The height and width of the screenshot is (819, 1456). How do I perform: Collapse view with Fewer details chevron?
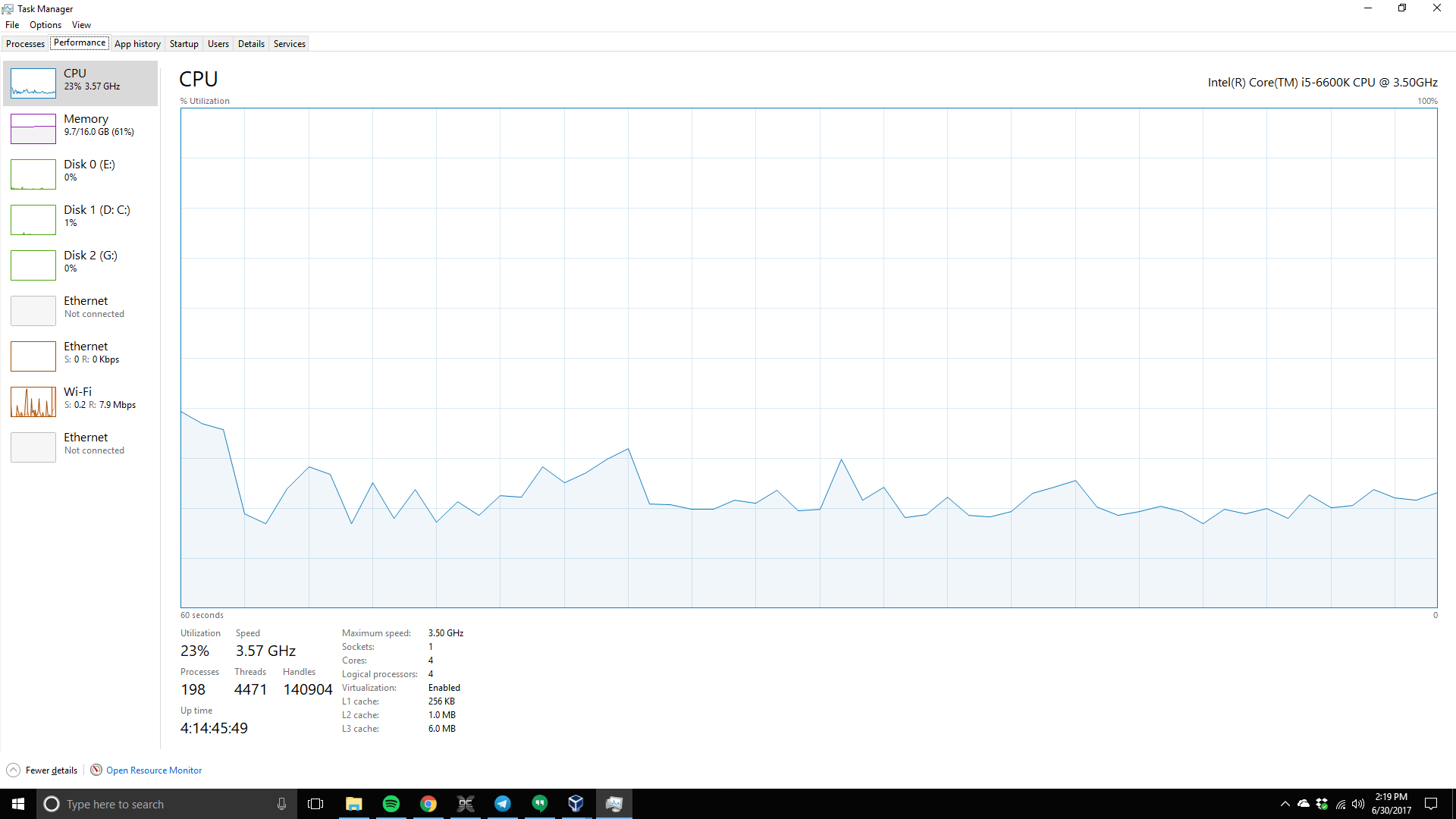(13, 770)
